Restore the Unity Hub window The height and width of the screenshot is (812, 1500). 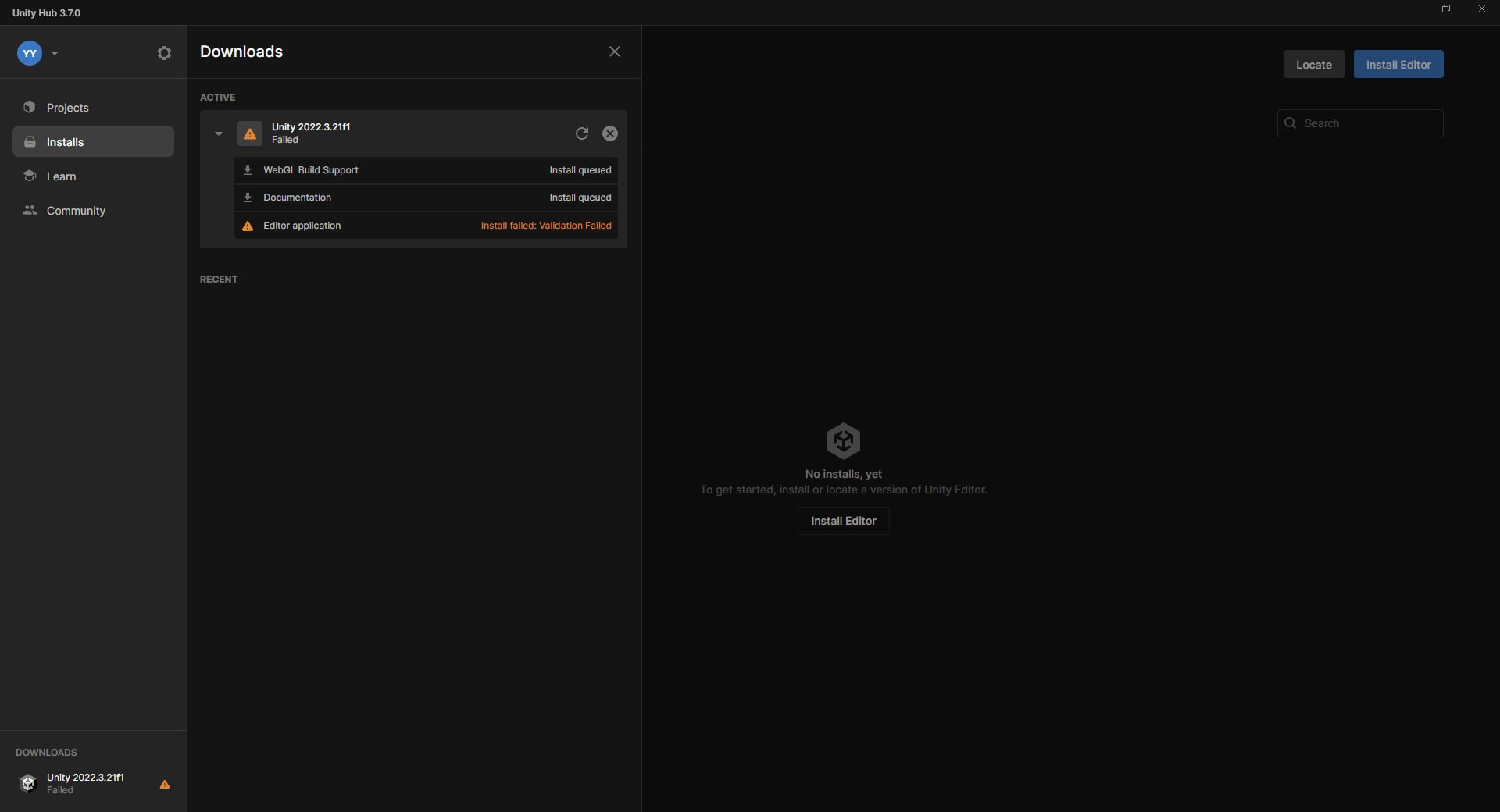pos(1446,9)
